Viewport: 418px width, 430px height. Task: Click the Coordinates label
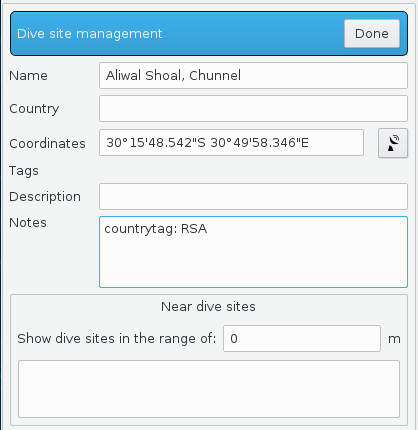(47, 144)
